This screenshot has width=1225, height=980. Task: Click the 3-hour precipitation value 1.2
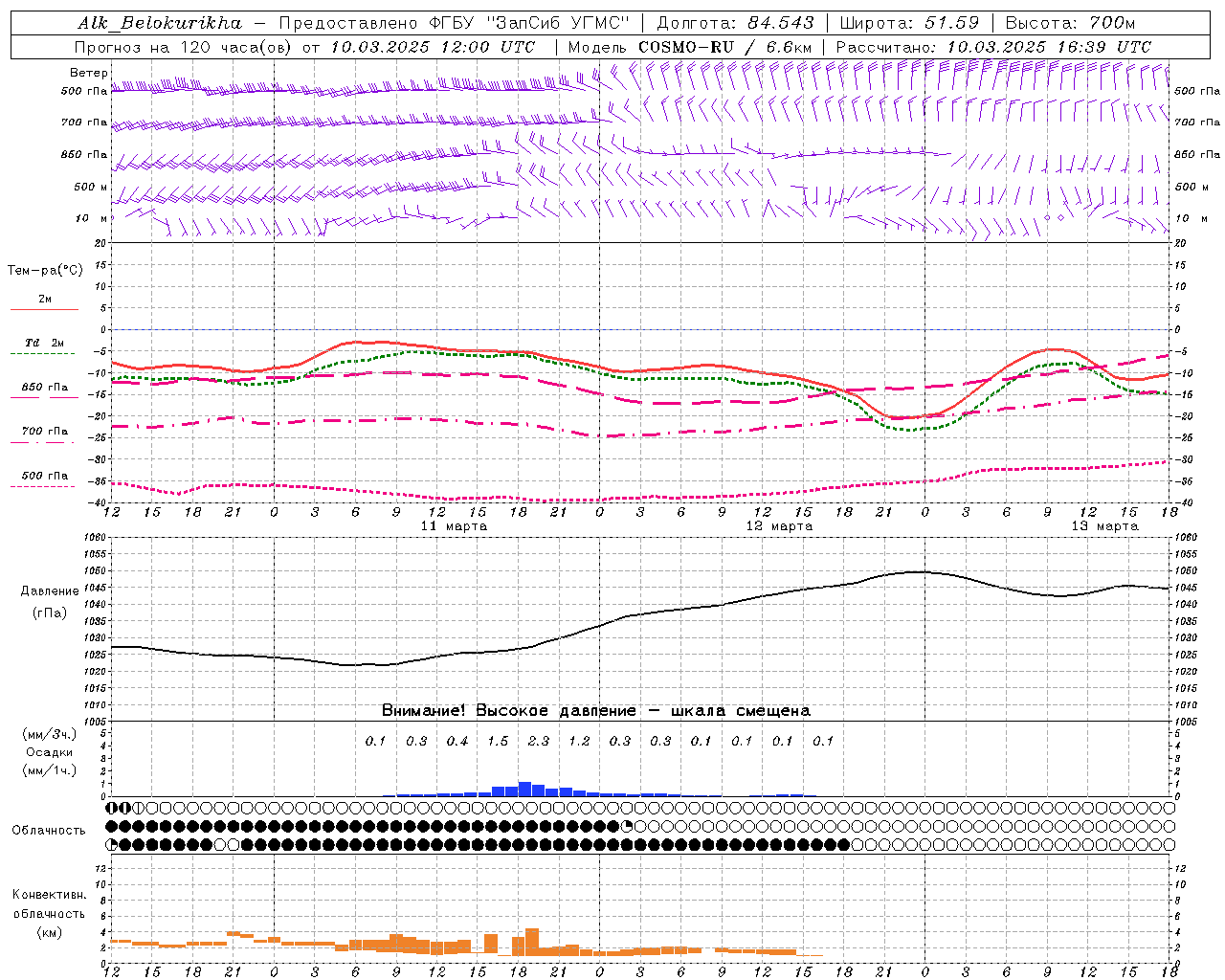click(579, 741)
